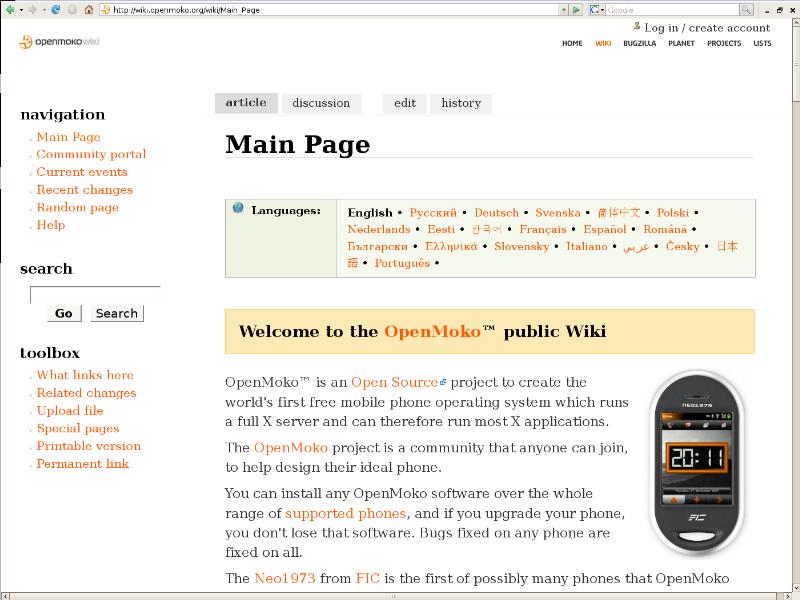
Task: View the history tab
Action: point(461,104)
